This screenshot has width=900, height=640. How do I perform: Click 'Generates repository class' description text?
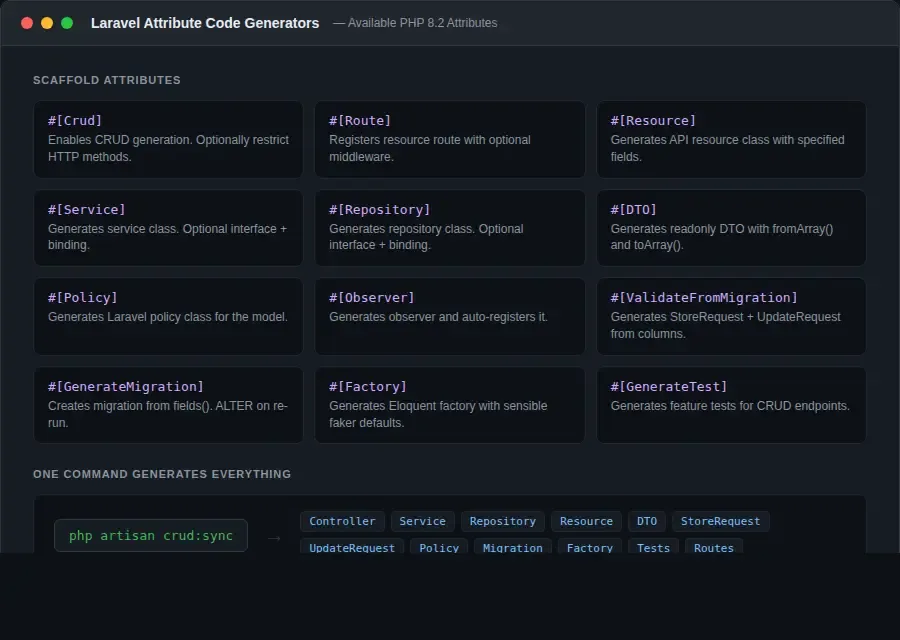(x=426, y=236)
